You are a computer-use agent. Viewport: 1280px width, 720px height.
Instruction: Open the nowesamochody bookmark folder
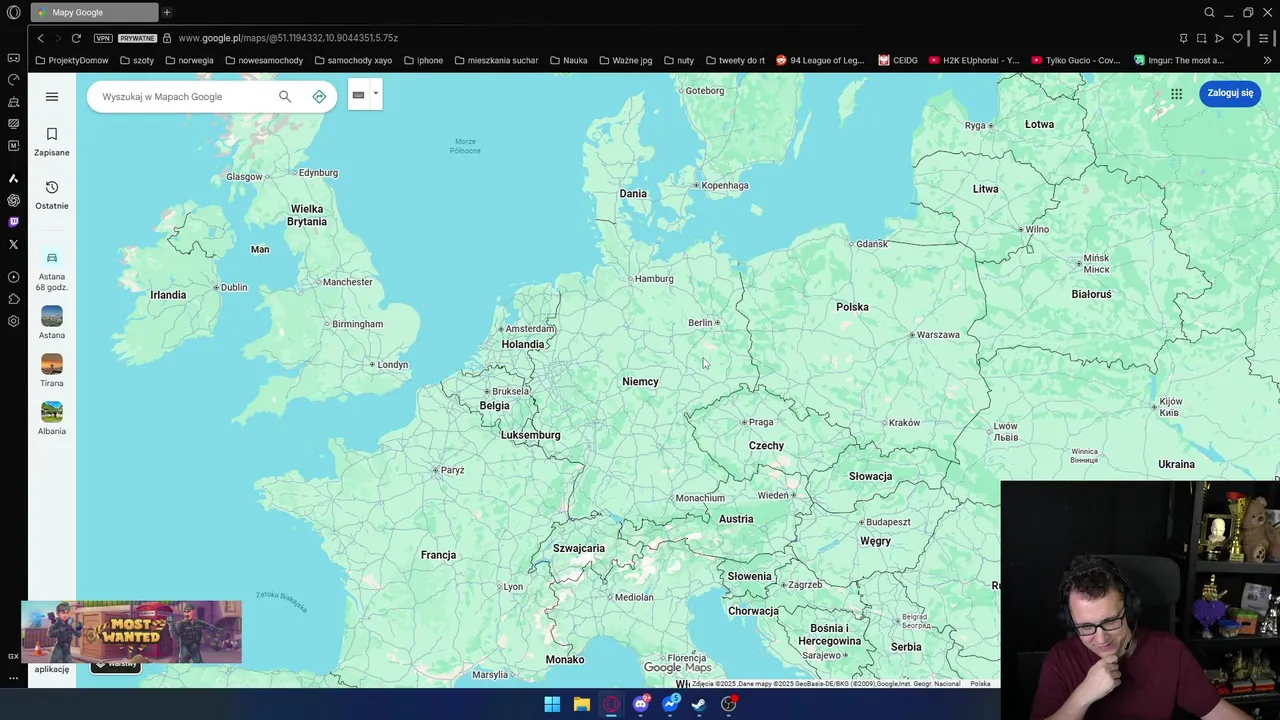point(264,60)
